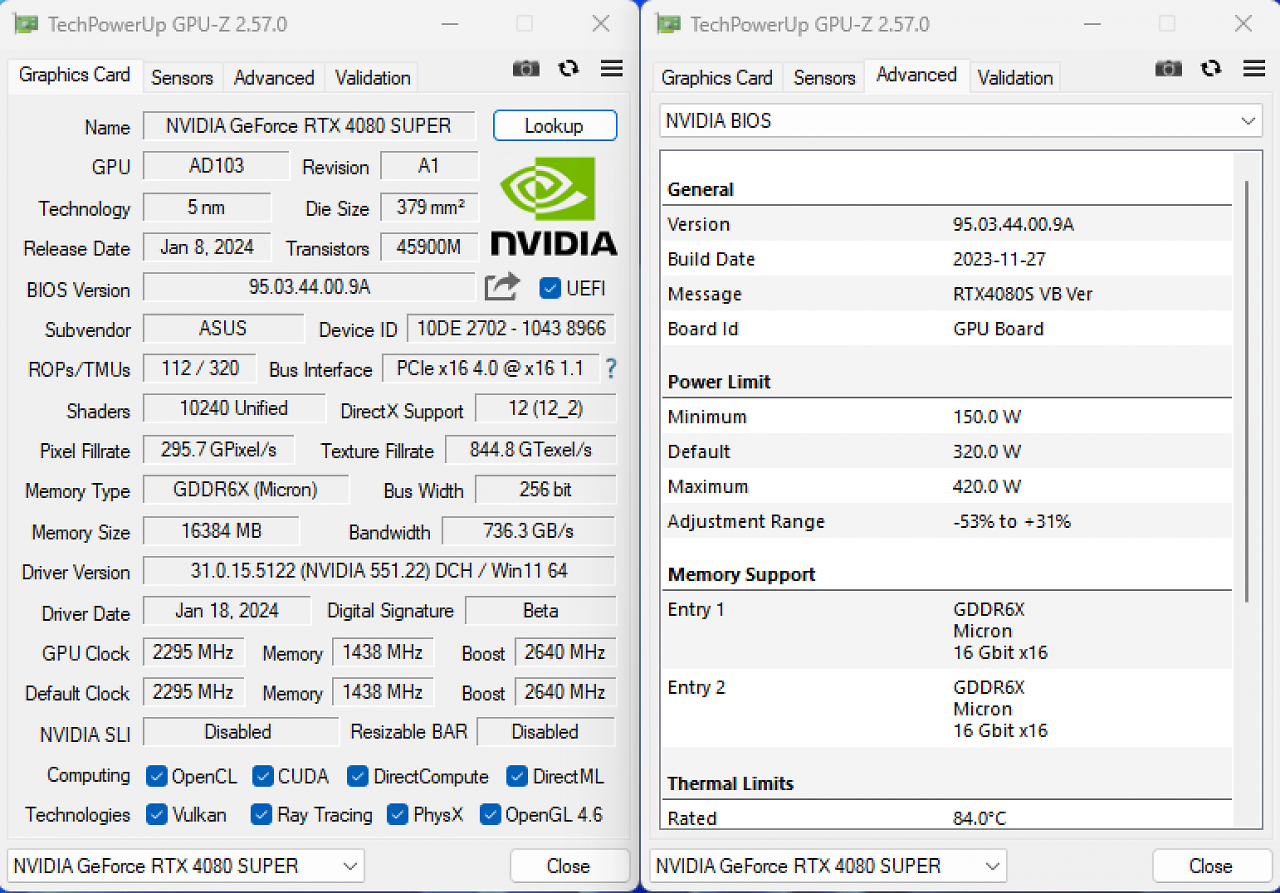The width and height of the screenshot is (1280, 893).
Task: Select Graphics Card tab in left window
Action: tap(75, 75)
